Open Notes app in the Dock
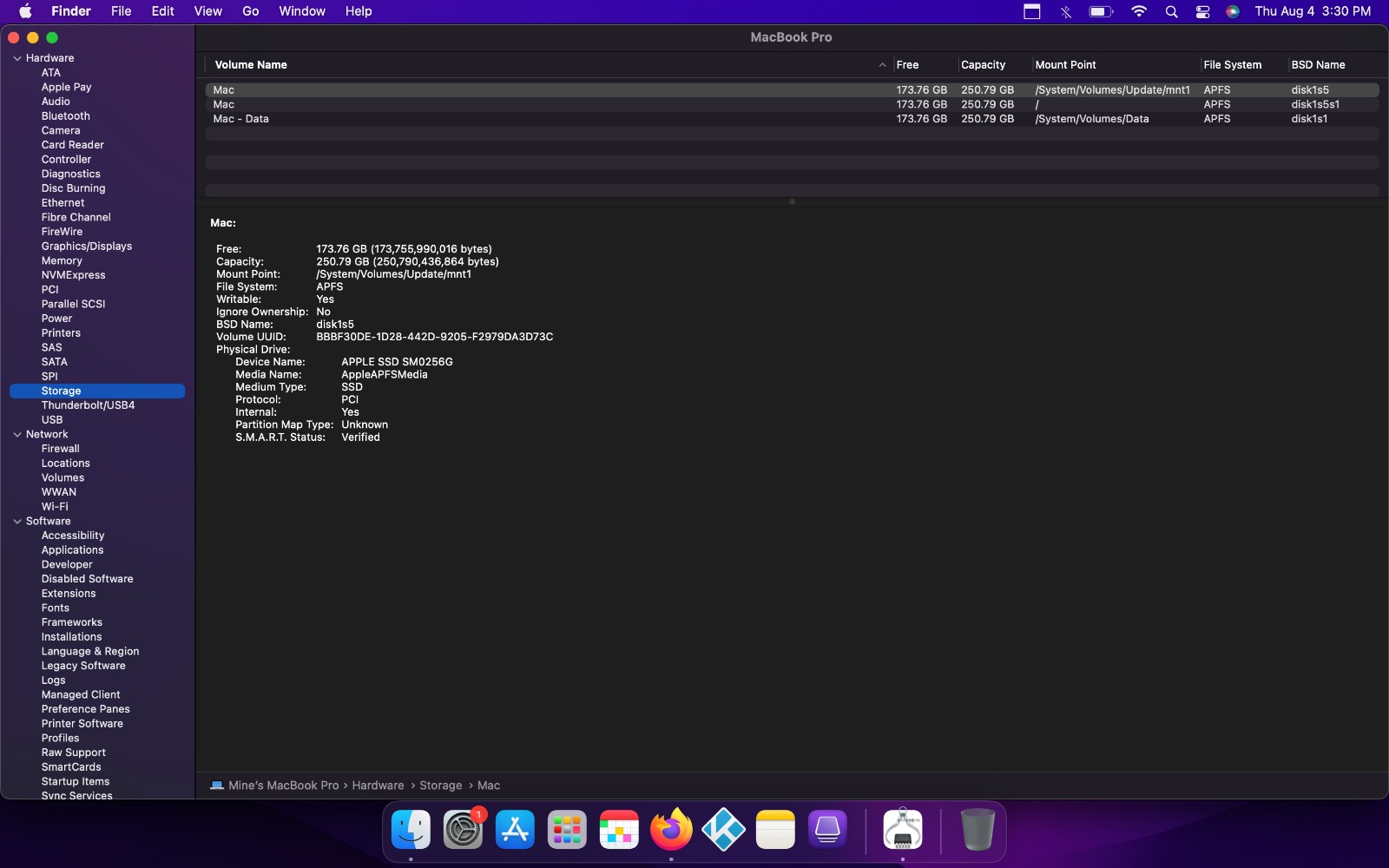 775,830
